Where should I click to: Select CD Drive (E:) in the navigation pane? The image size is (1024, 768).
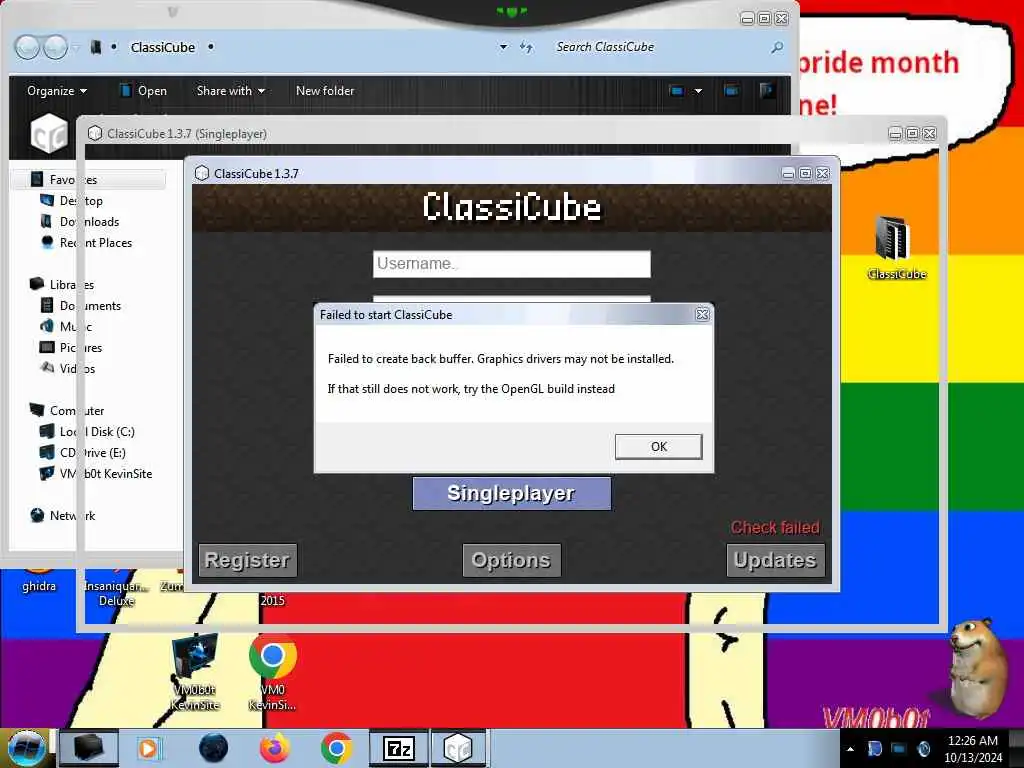click(x=92, y=453)
